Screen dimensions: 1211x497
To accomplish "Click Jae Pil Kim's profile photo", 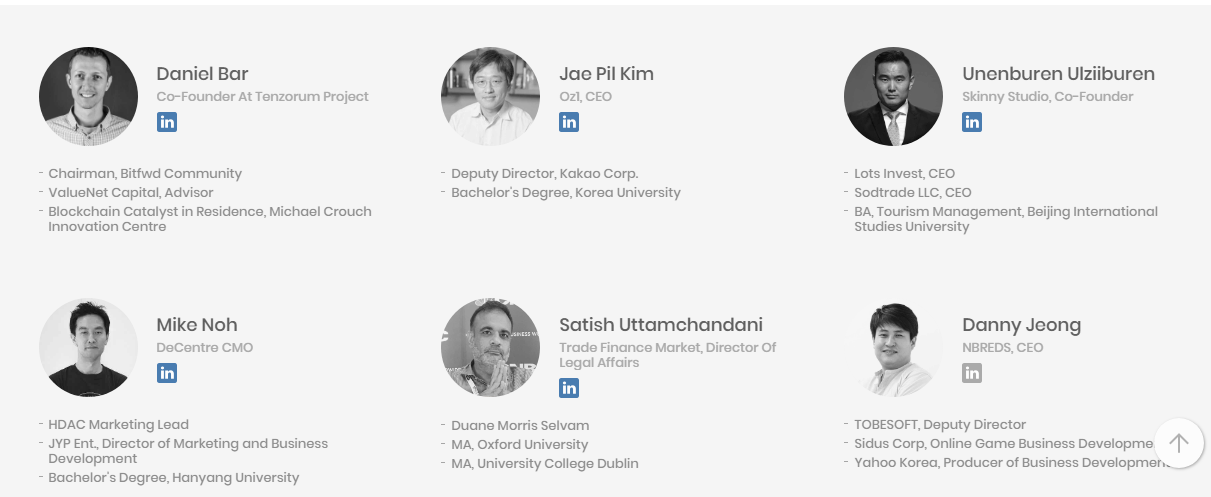I will [x=490, y=96].
